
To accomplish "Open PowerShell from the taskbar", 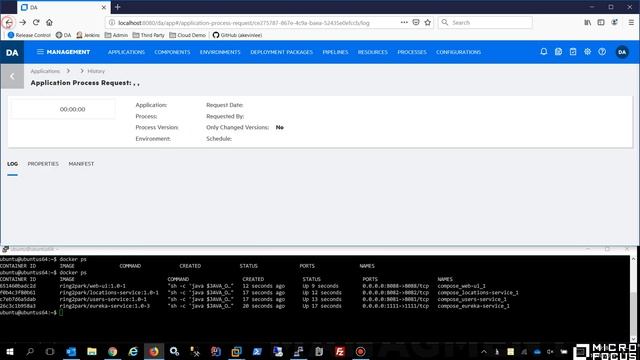I will point(257,351).
